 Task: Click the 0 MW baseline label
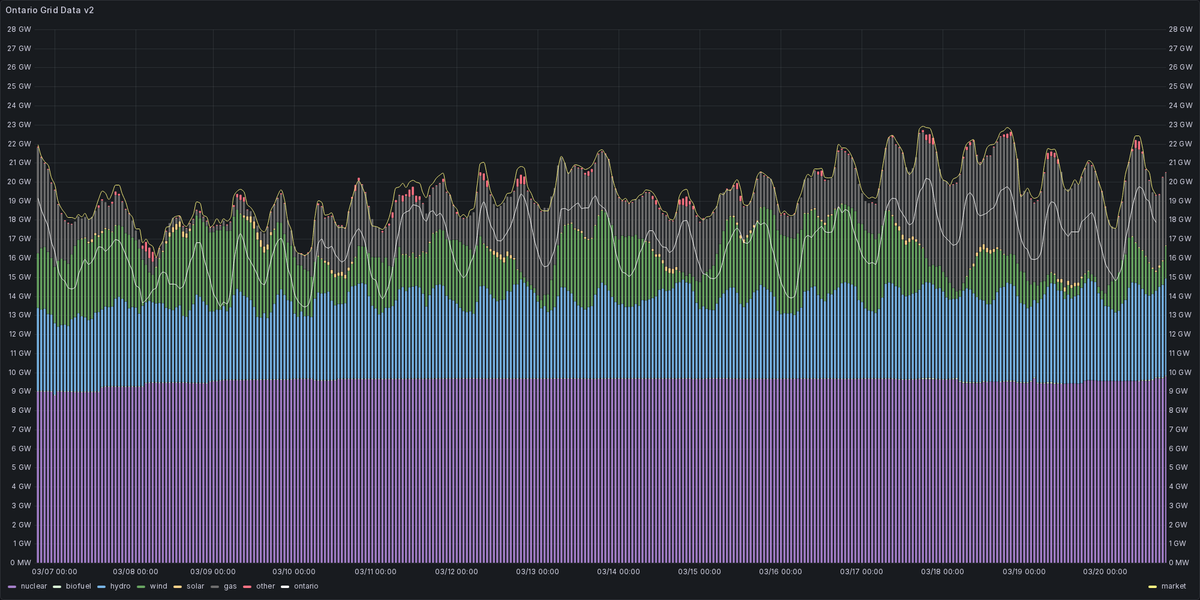tap(18, 559)
